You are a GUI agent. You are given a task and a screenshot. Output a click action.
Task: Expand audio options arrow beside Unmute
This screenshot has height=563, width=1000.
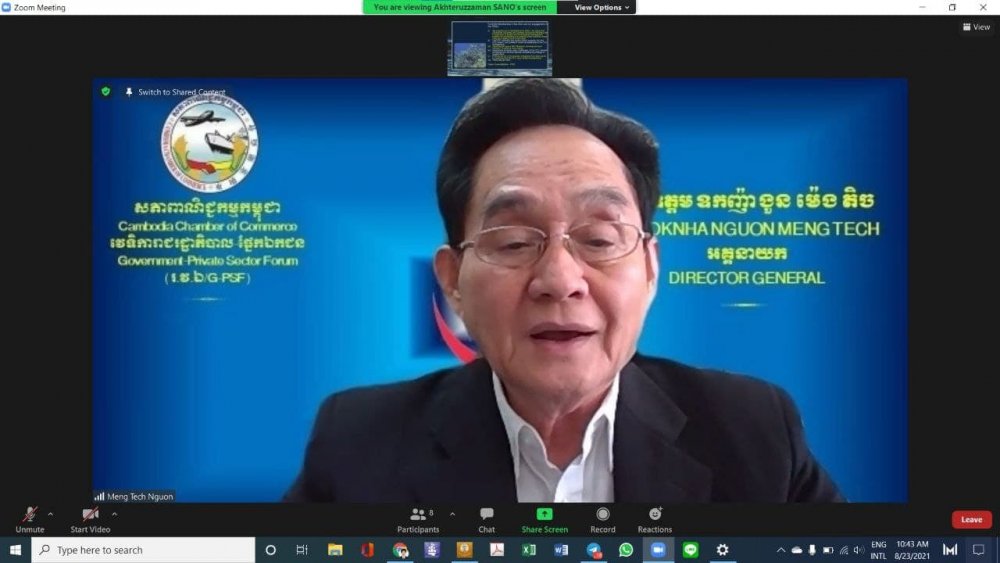click(x=51, y=514)
